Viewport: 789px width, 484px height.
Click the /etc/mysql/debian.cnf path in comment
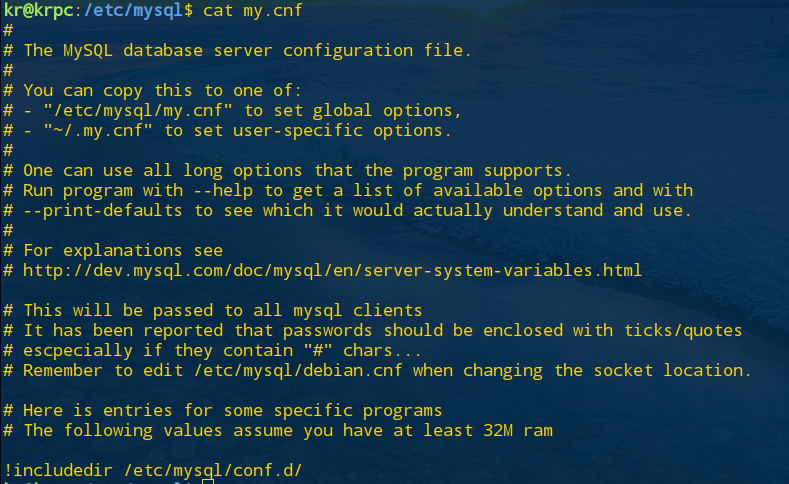tap(298, 371)
